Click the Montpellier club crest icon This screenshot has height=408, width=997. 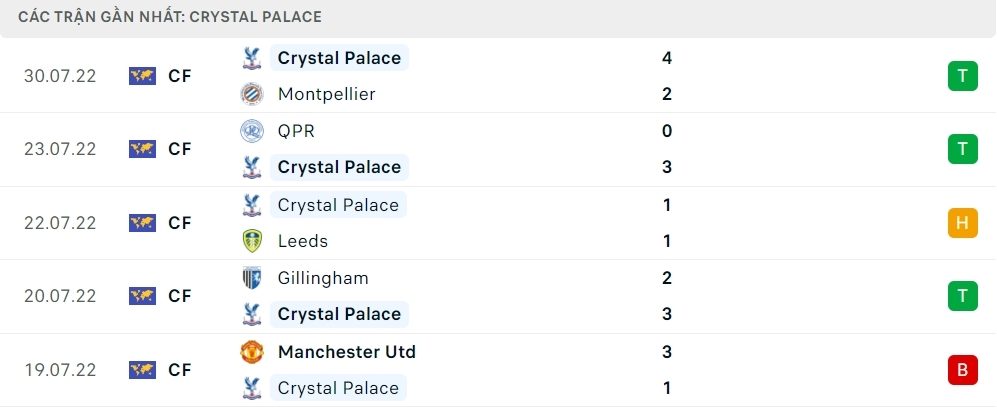coord(251,94)
